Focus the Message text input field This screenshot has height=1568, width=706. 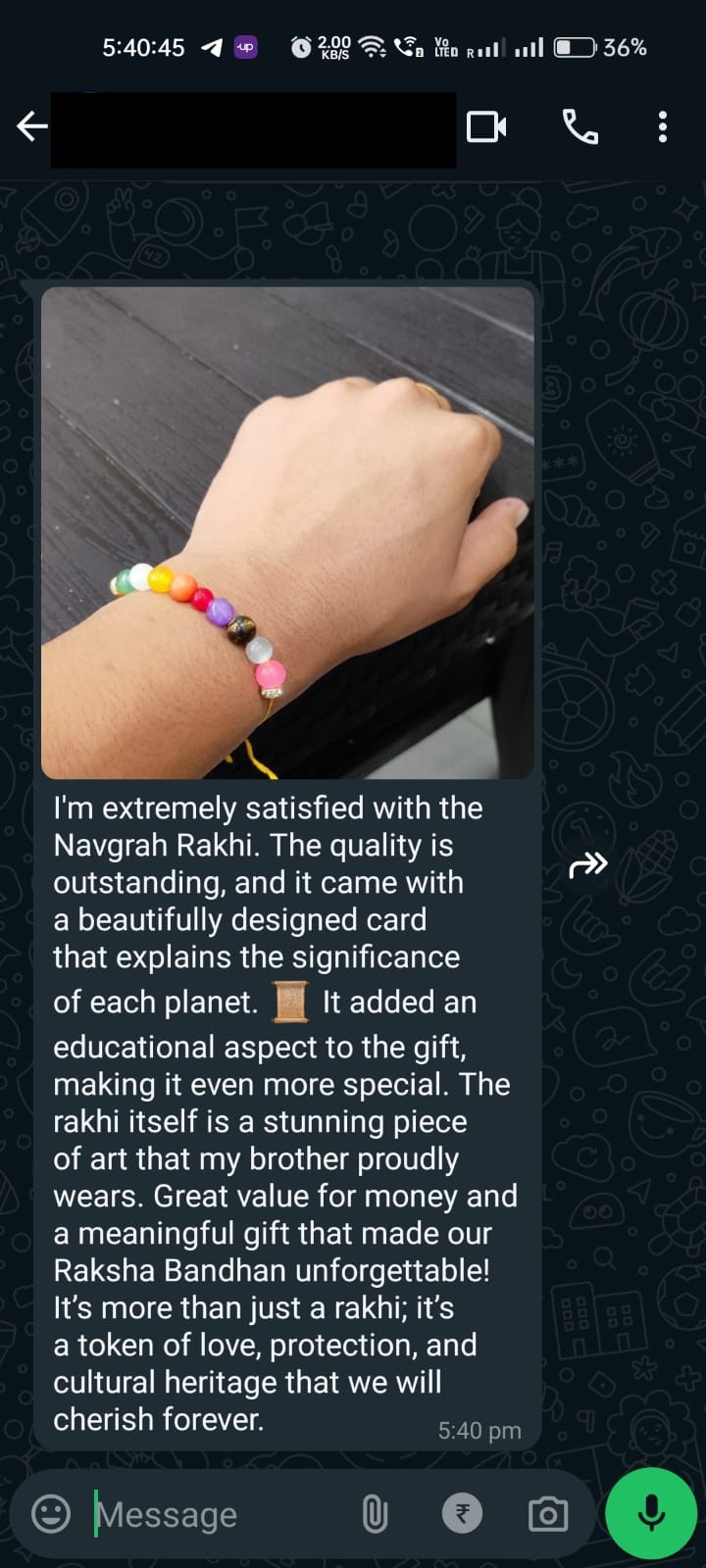click(x=221, y=1514)
